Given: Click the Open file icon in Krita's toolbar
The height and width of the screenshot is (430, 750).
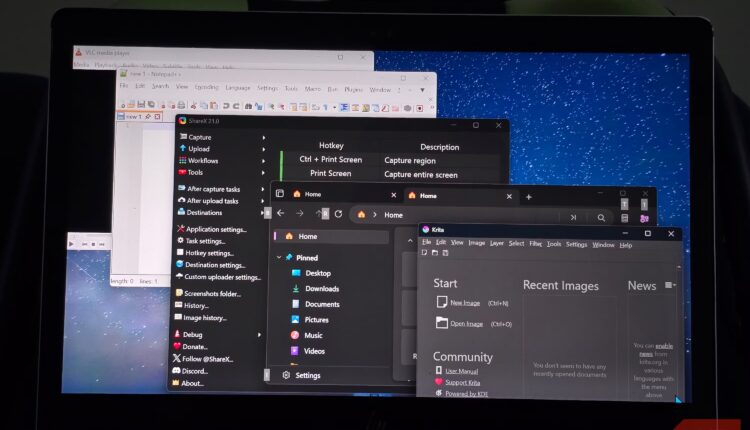Looking at the screenshot, I should tap(435, 253).
